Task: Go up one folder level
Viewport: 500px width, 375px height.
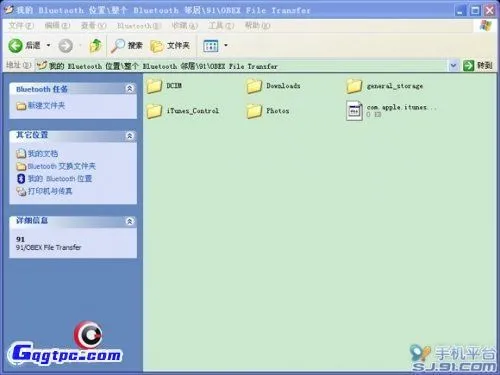Action: 95,46
